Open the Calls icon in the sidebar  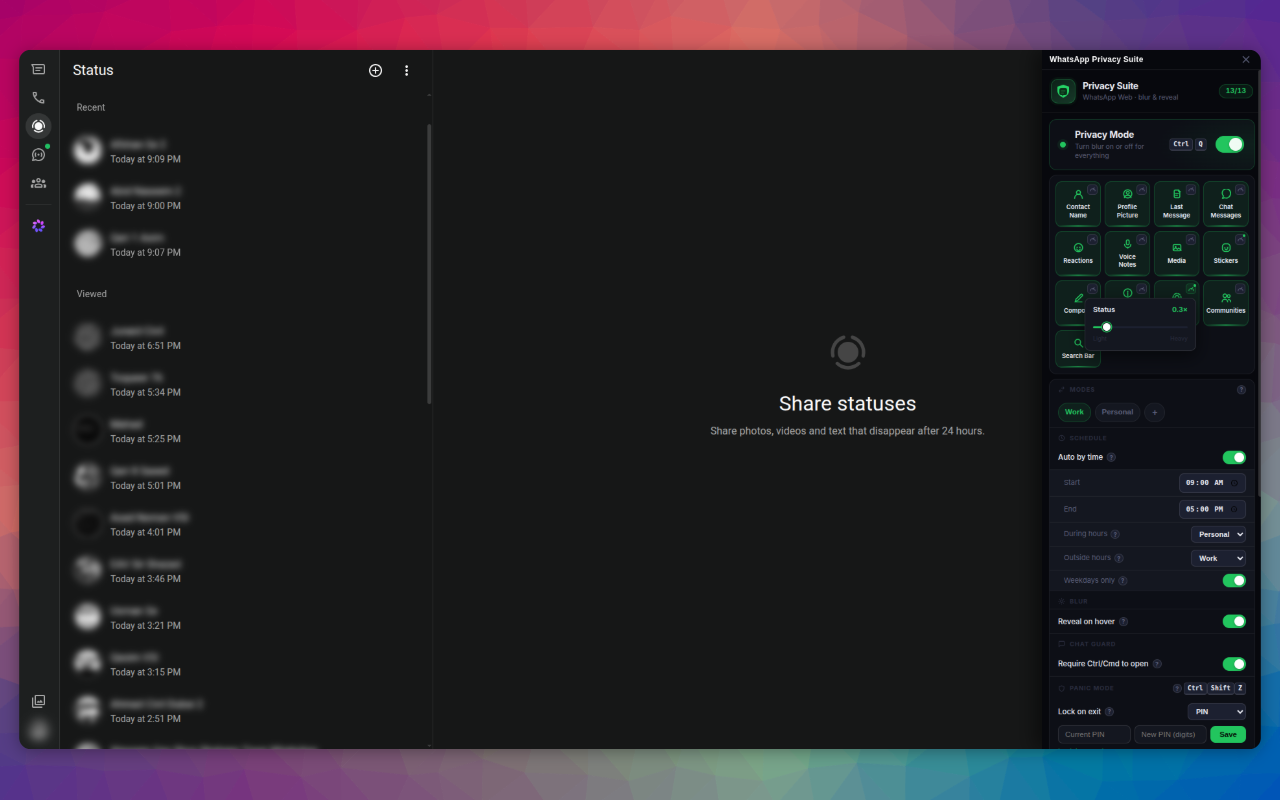coord(38,98)
